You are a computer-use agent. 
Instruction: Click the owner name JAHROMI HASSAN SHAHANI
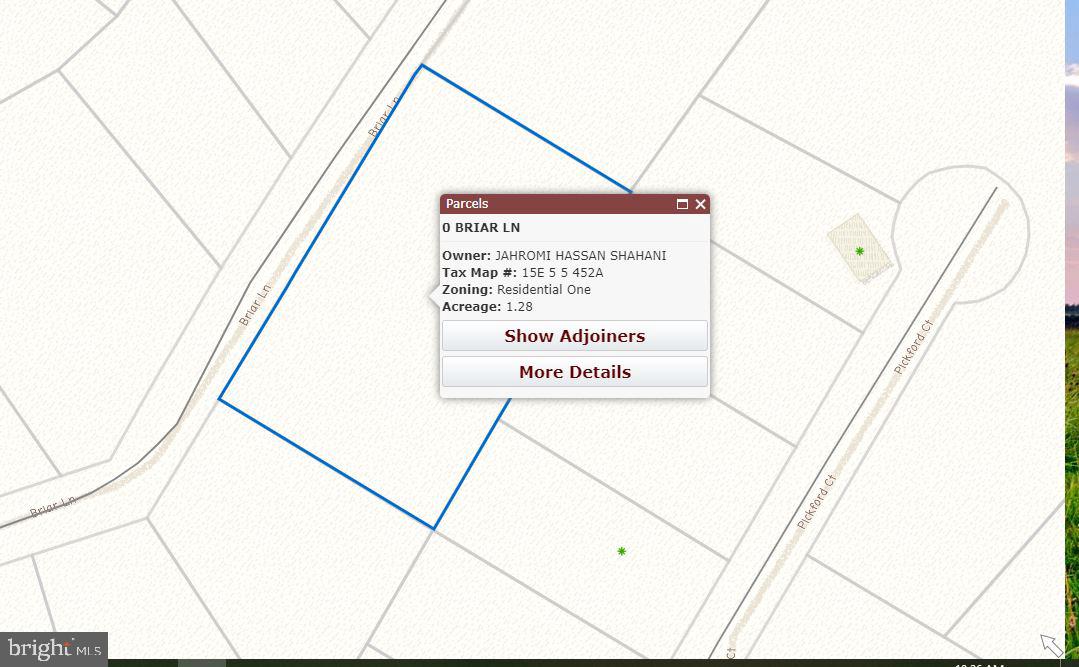tap(580, 256)
